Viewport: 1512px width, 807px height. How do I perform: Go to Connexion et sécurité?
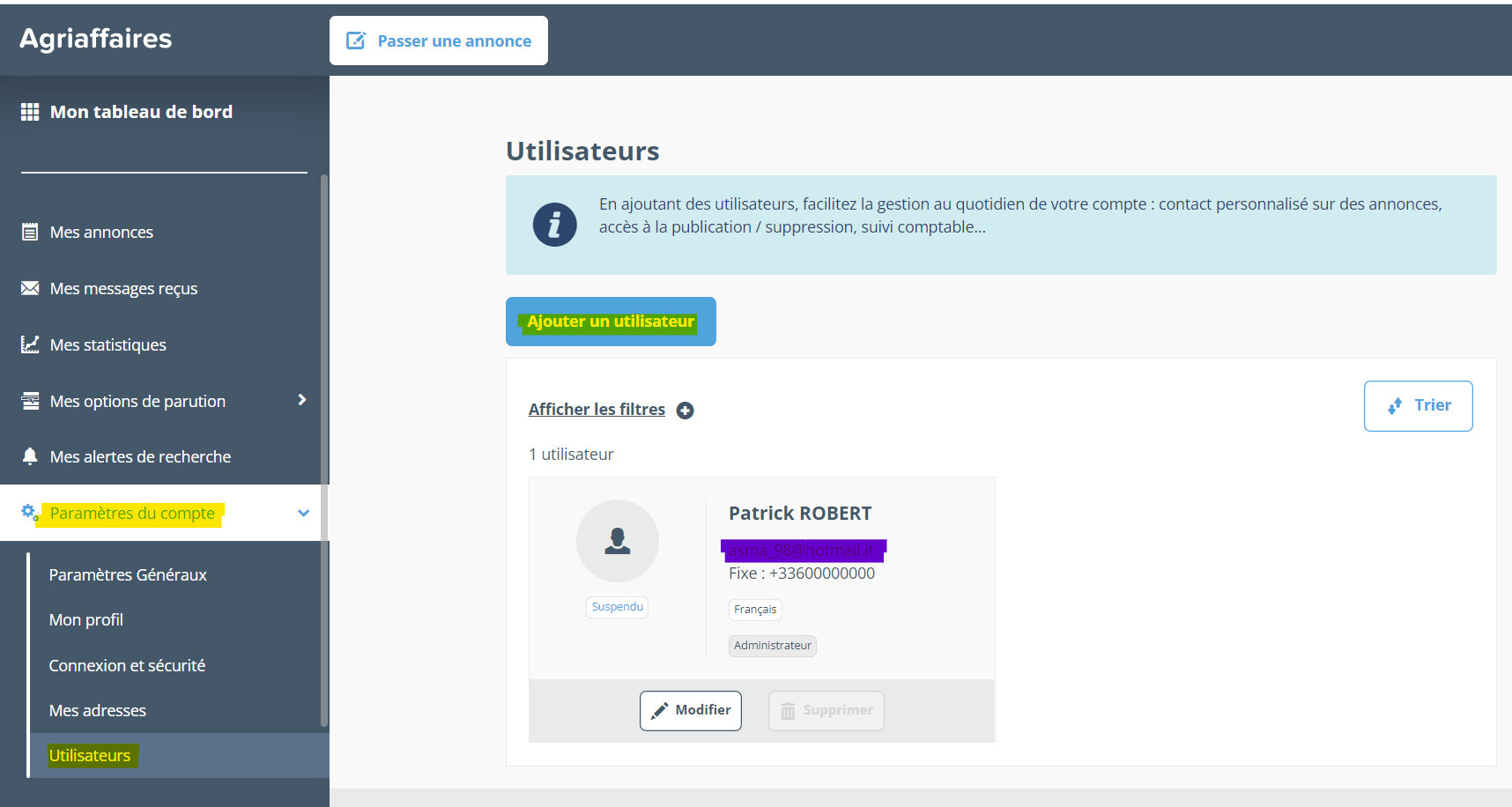127,665
